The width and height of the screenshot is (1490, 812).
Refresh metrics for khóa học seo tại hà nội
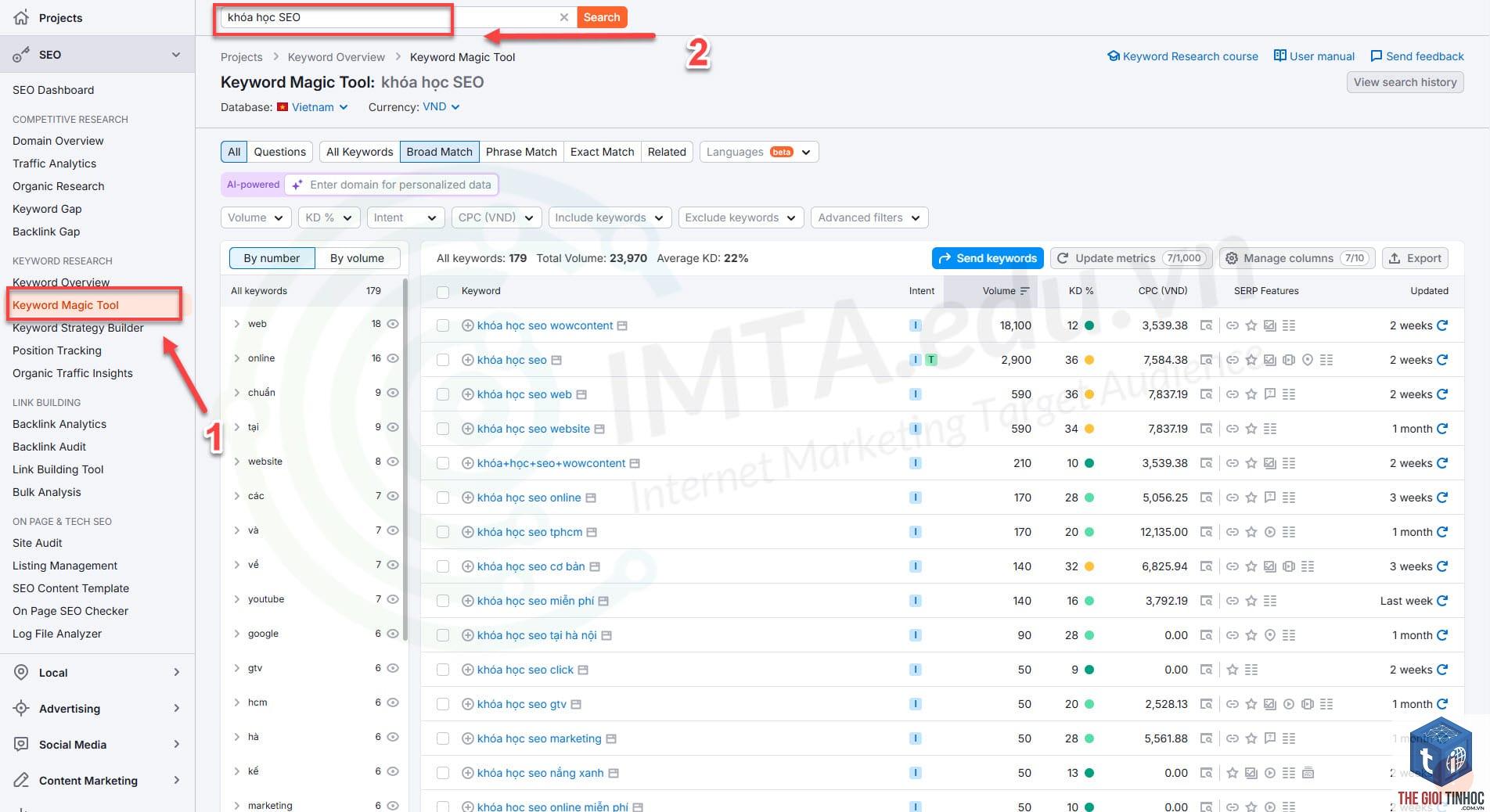(1442, 635)
